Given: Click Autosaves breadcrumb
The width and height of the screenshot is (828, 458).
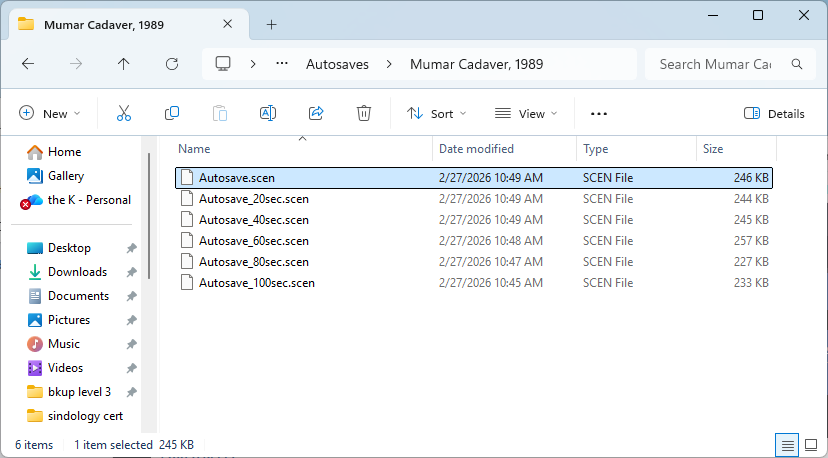Looking at the screenshot, I should point(337,64).
